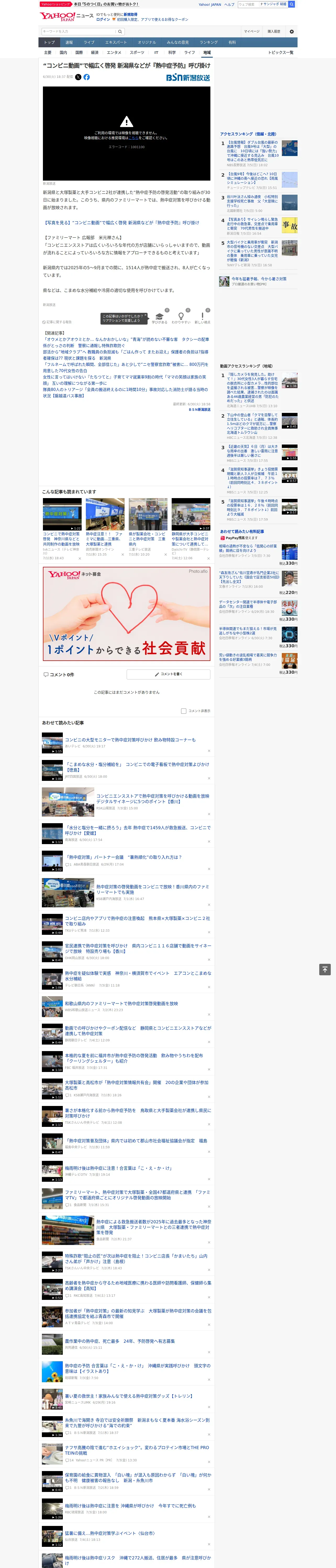Open settings via the gear icon

tap(292, 32)
